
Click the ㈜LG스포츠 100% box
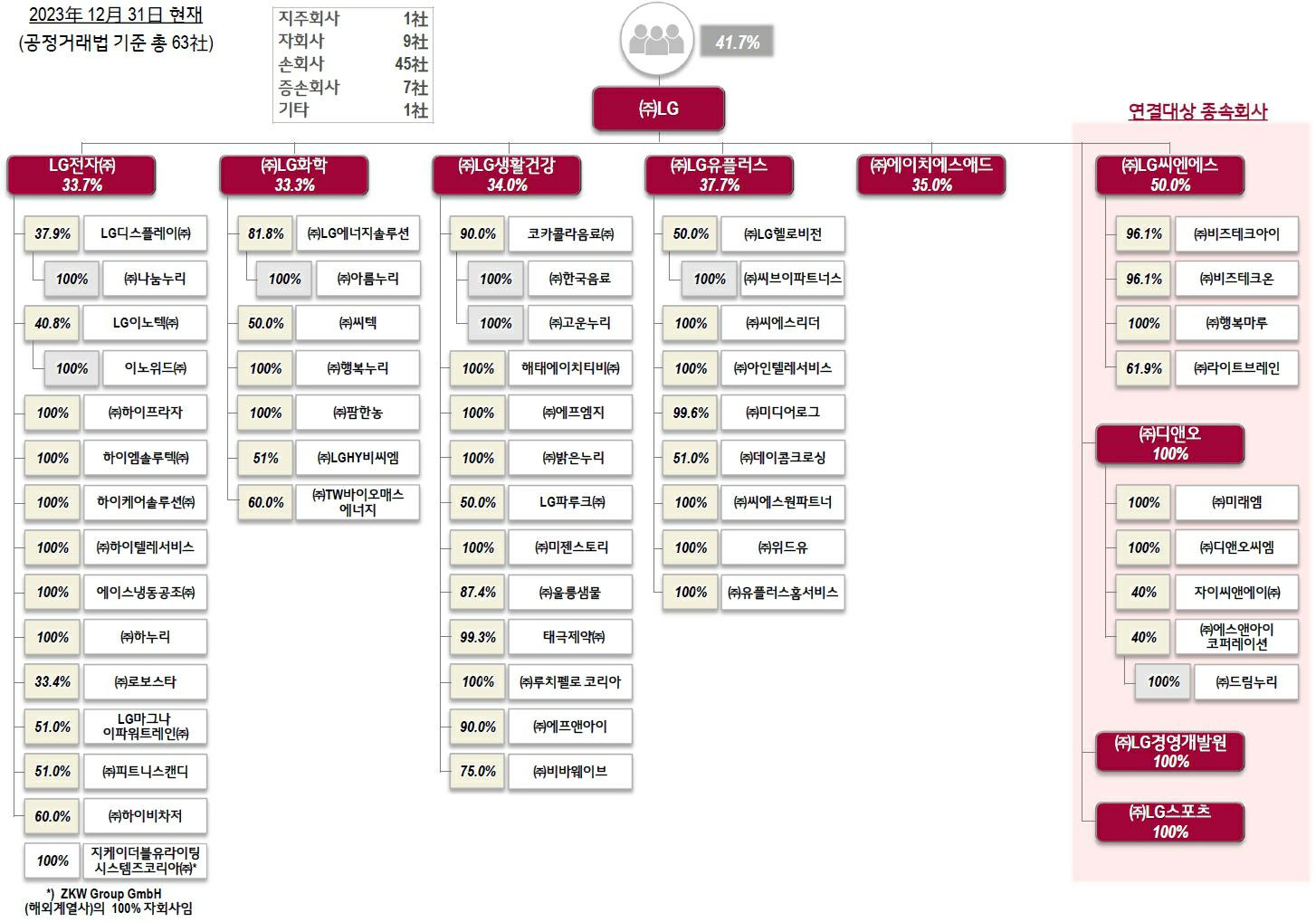click(1170, 822)
